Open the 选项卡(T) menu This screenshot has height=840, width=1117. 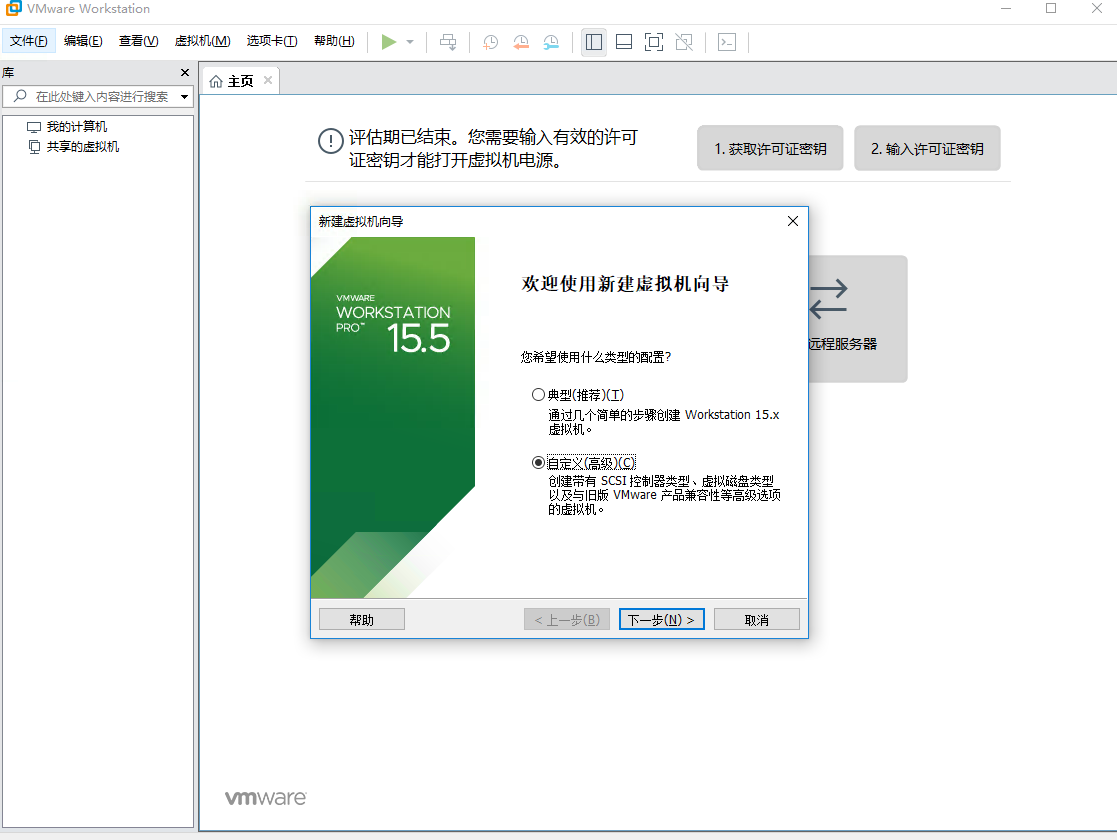coord(271,41)
